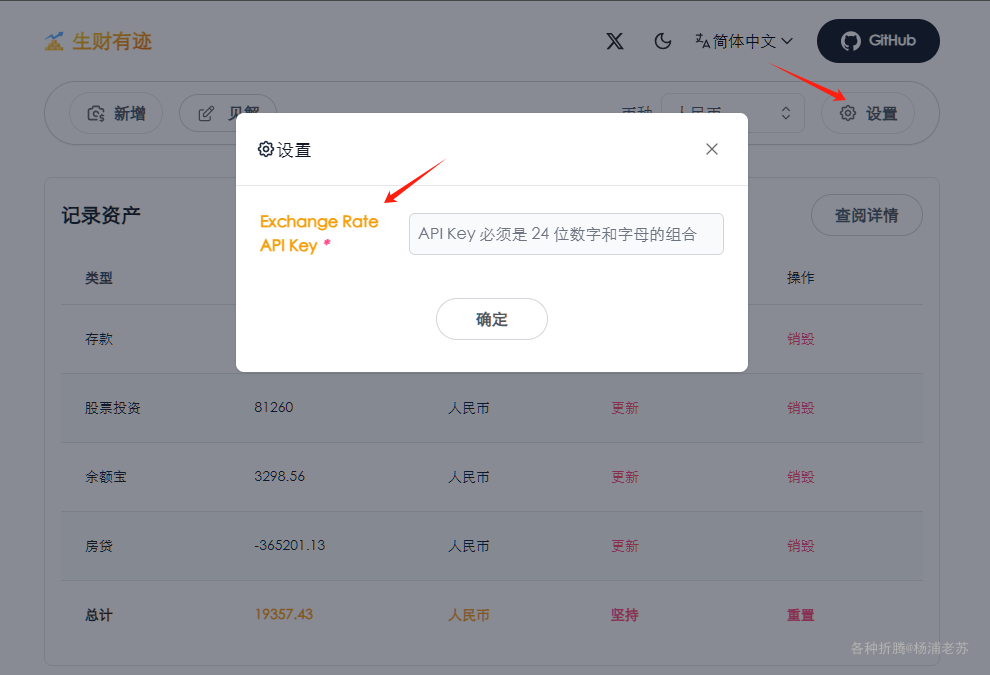990x675 pixels.
Task: Click the 查阅详情 button
Action: point(866,215)
